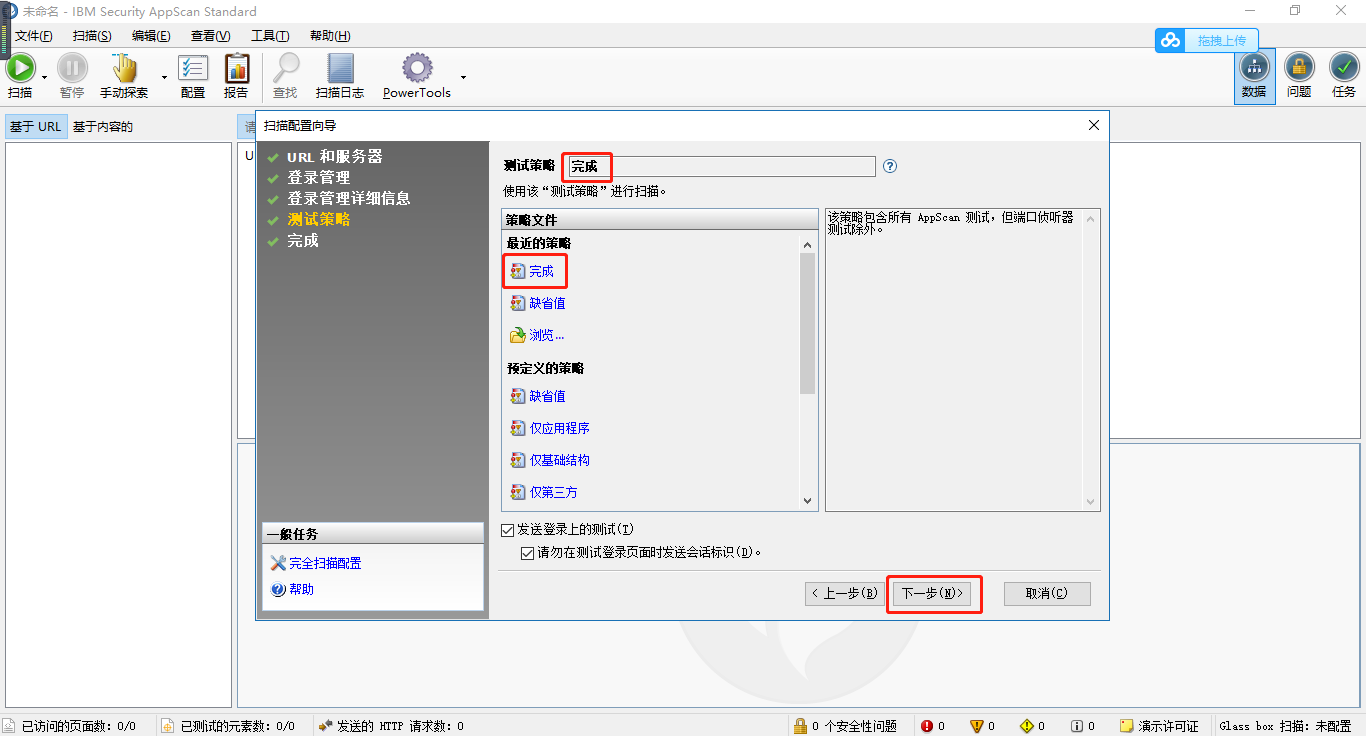The width and height of the screenshot is (1366, 736).
Task: Start the scan with the green Scan button
Action: 20,68
